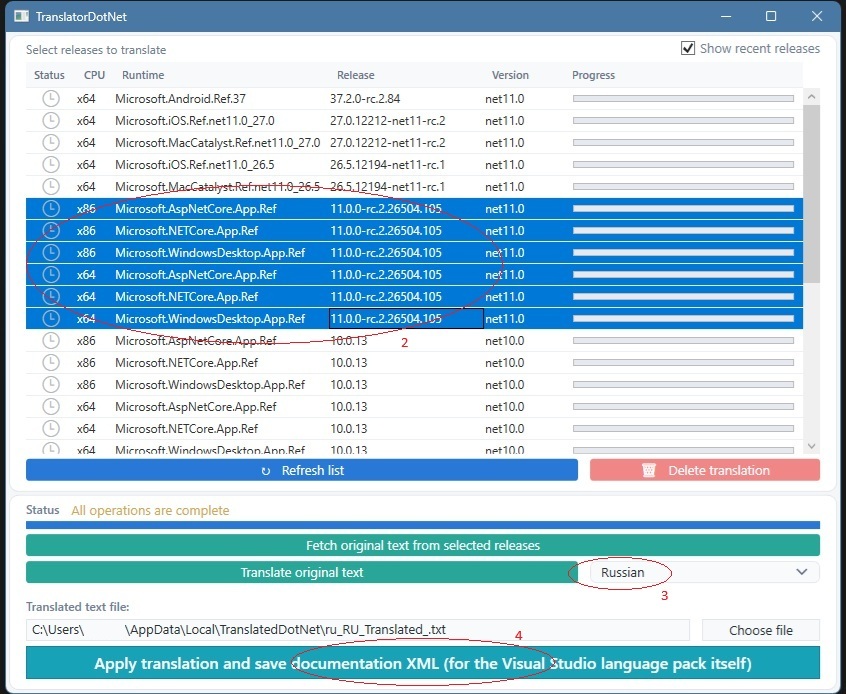Screen dimensions: 846x694
Task: Uncheck the Show recent releases checkbox
Action: click(688, 49)
